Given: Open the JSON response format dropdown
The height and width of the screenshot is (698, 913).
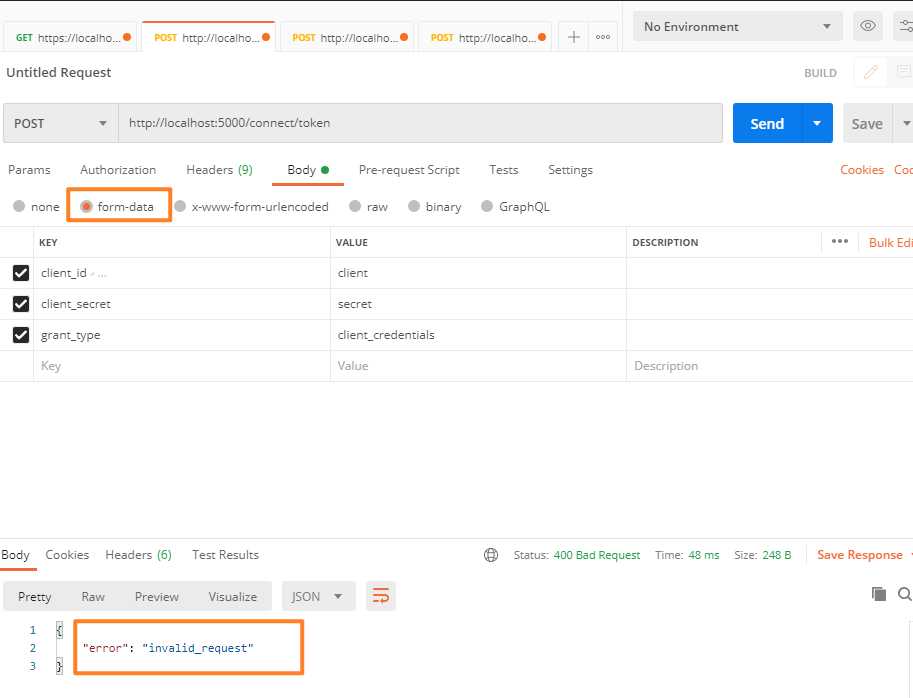Looking at the screenshot, I should (319, 596).
